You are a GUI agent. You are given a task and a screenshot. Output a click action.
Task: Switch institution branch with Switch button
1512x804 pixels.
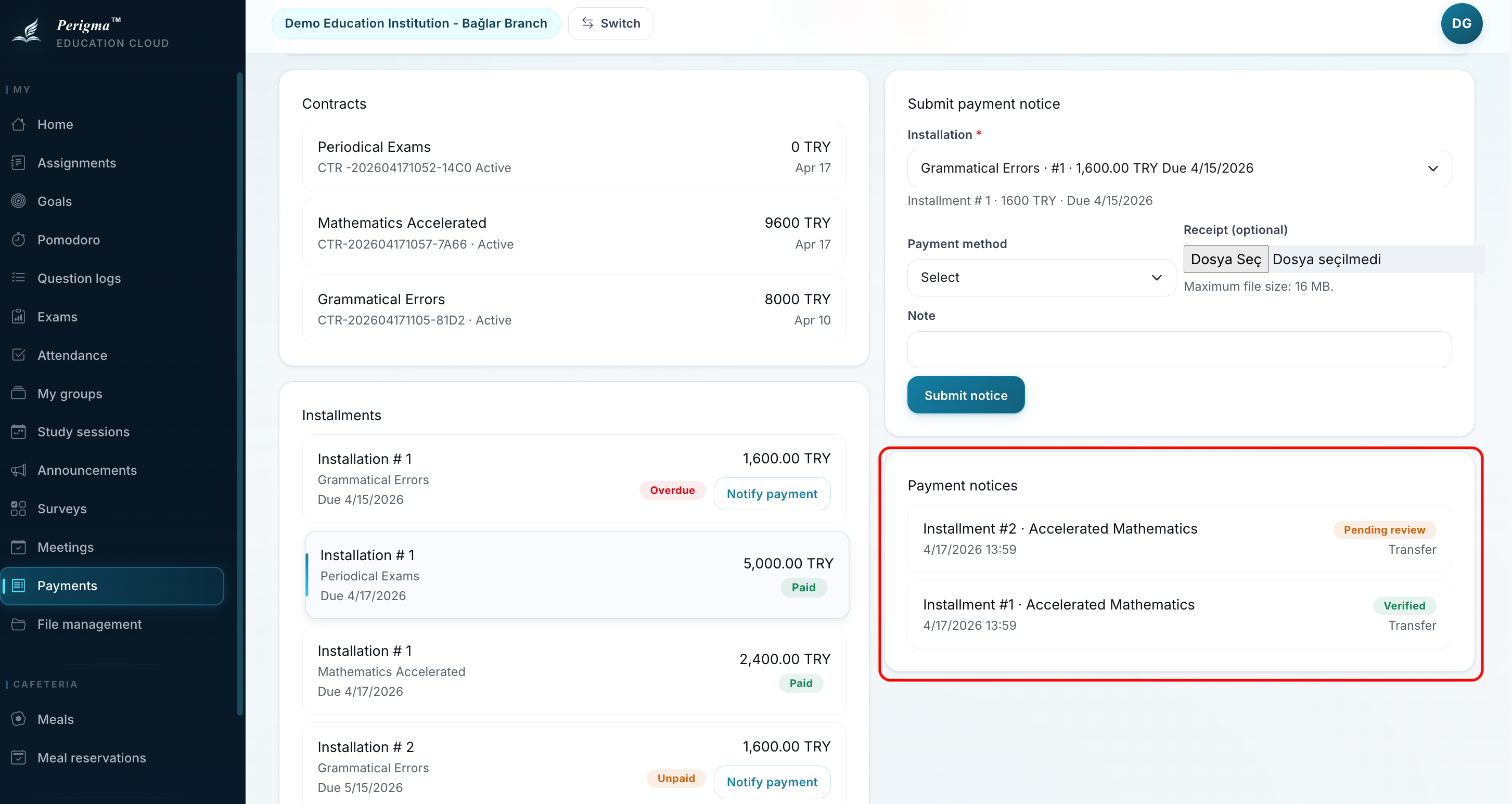point(610,23)
